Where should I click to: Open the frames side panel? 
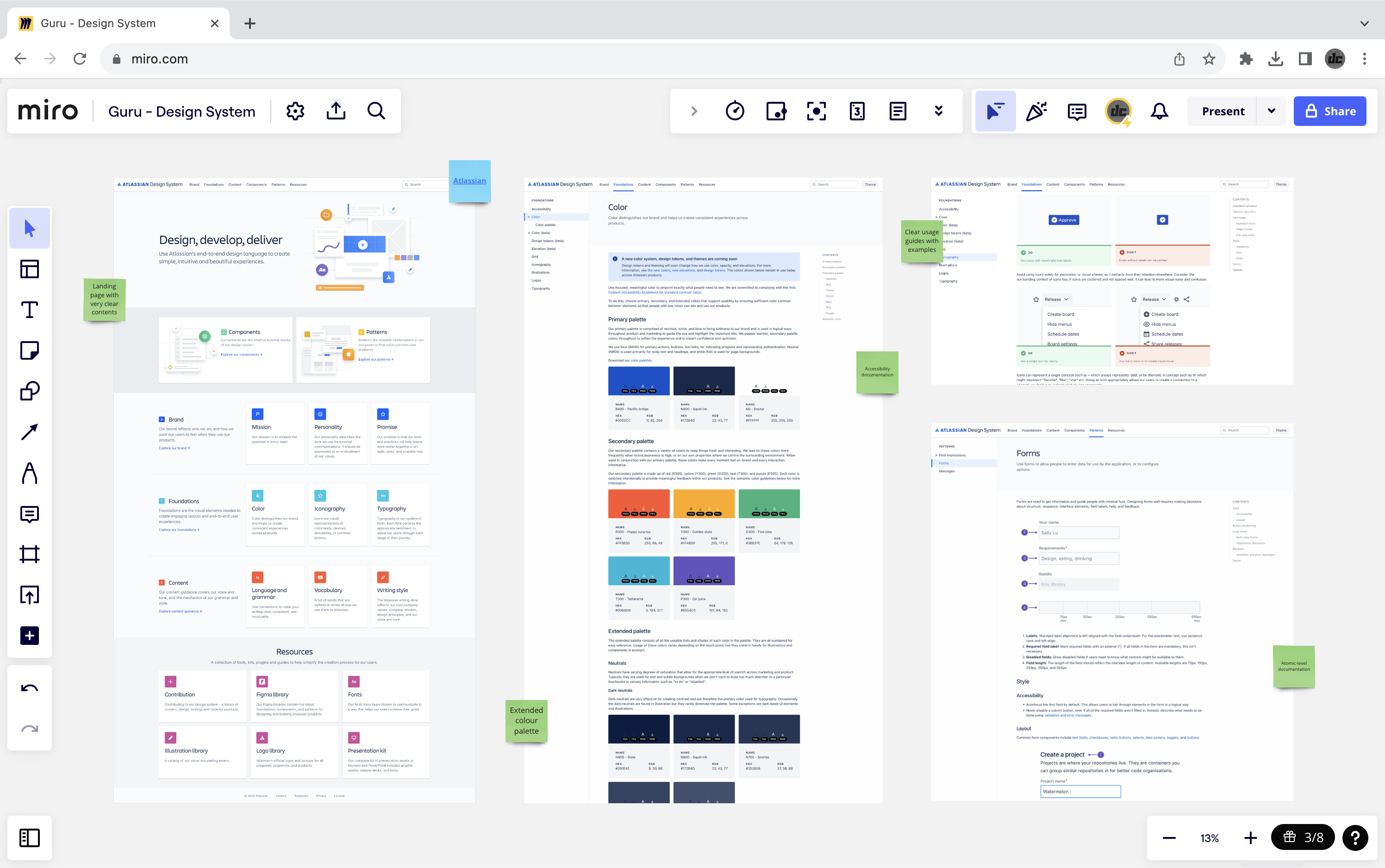tap(30, 837)
